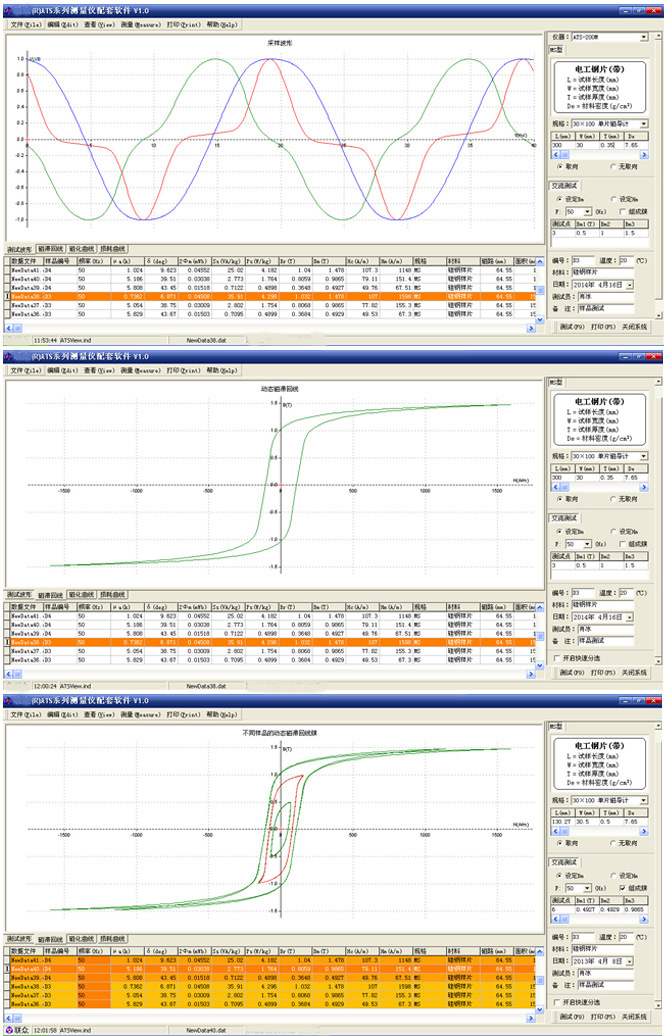Select NewData41.D4 row in top window
This screenshot has width=666, height=1036.
point(272,270)
